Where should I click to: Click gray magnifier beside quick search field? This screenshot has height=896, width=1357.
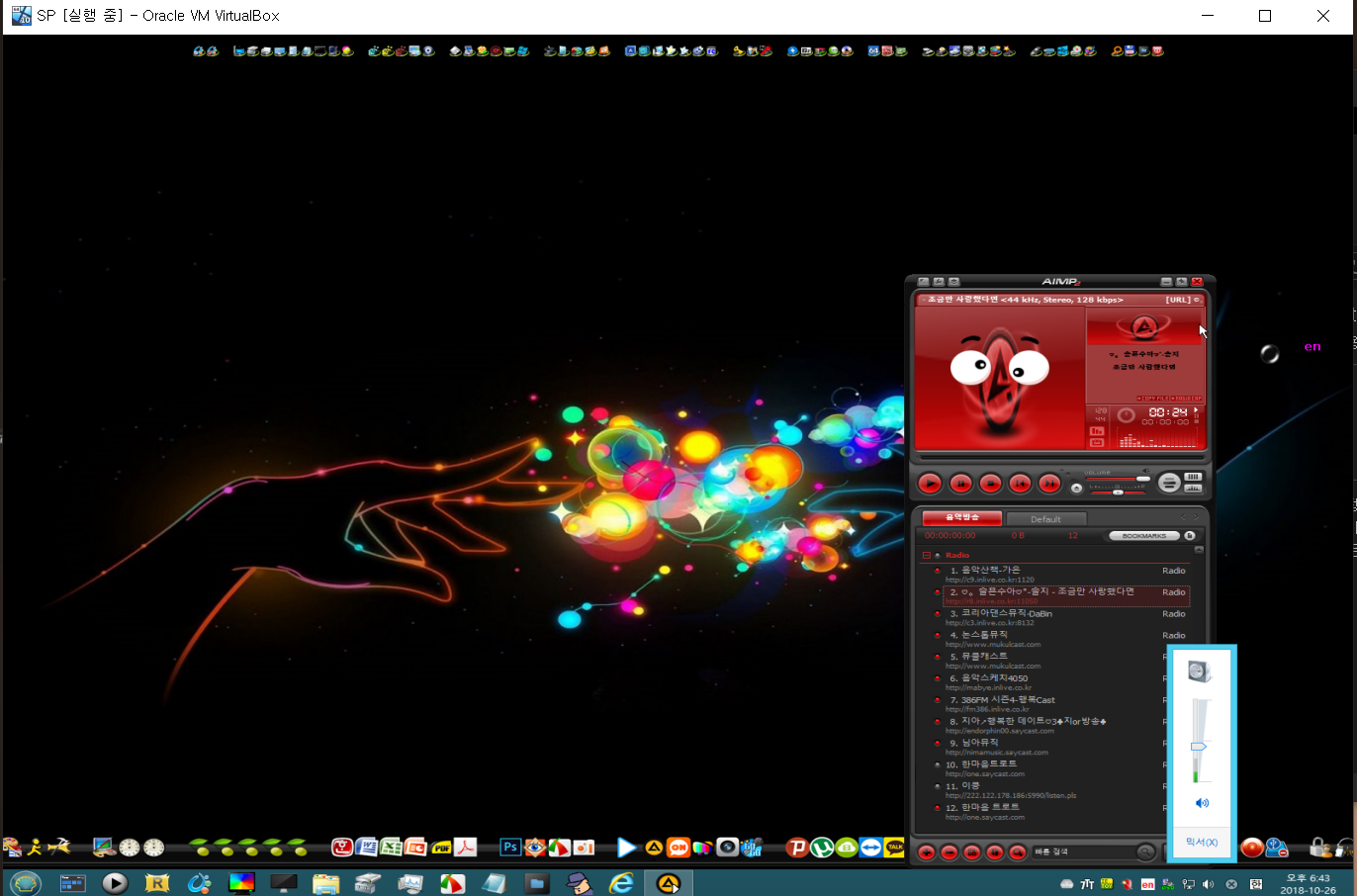pyautogui.click(x=1145, y=851)
